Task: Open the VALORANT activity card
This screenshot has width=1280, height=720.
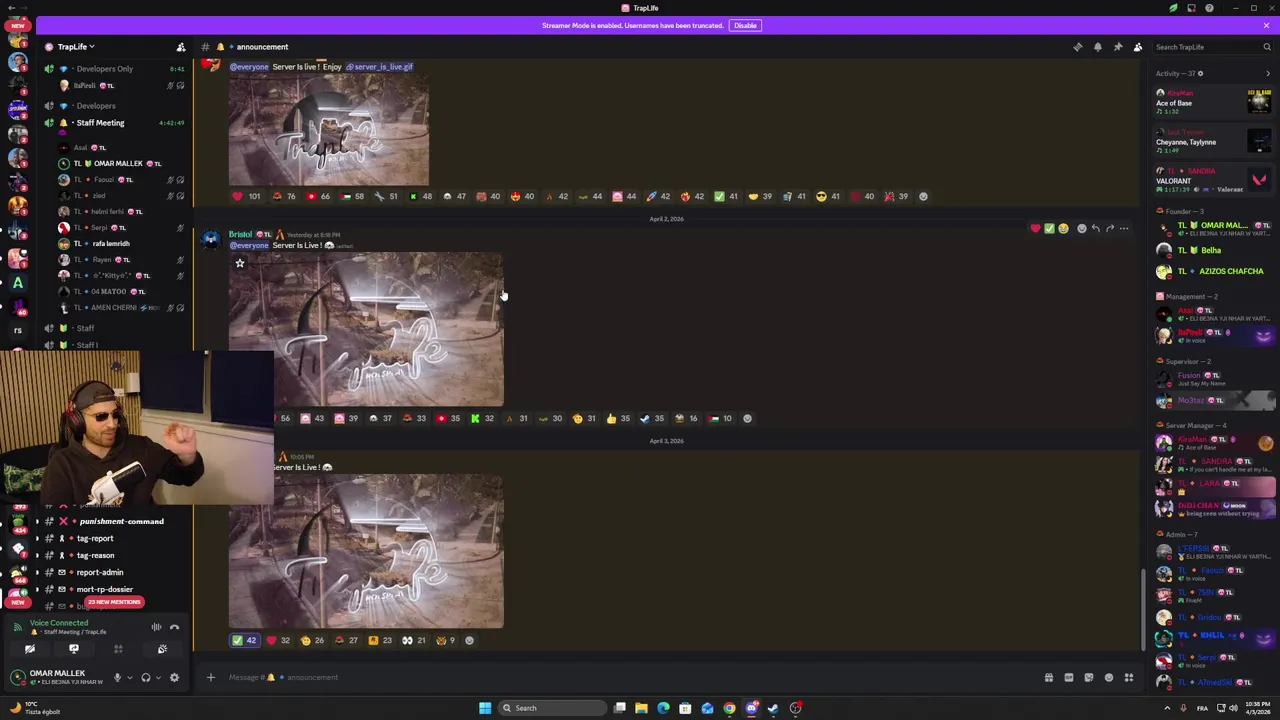Action: click(1213, 180)
